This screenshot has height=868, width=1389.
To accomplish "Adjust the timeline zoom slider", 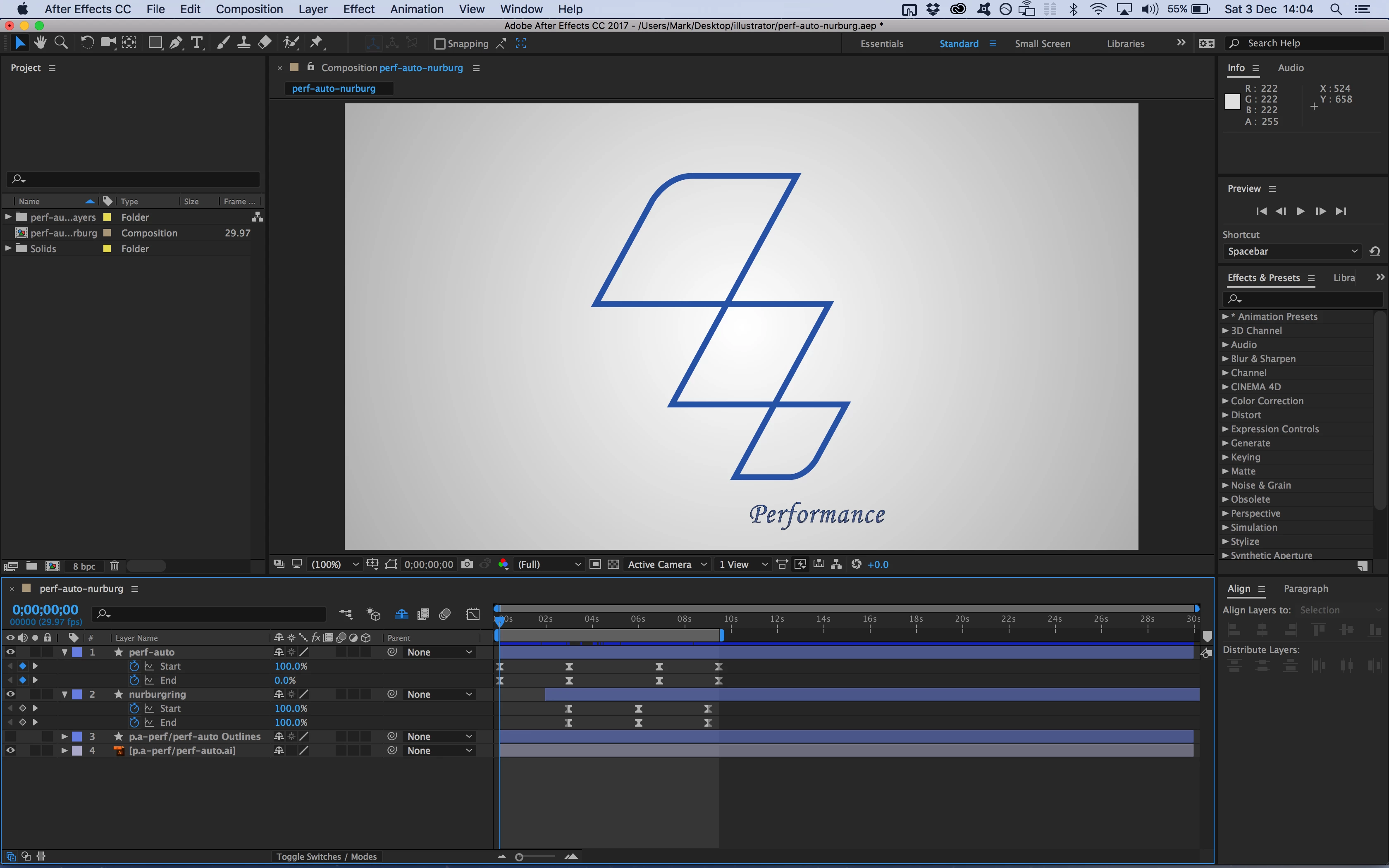I will 520,857.
